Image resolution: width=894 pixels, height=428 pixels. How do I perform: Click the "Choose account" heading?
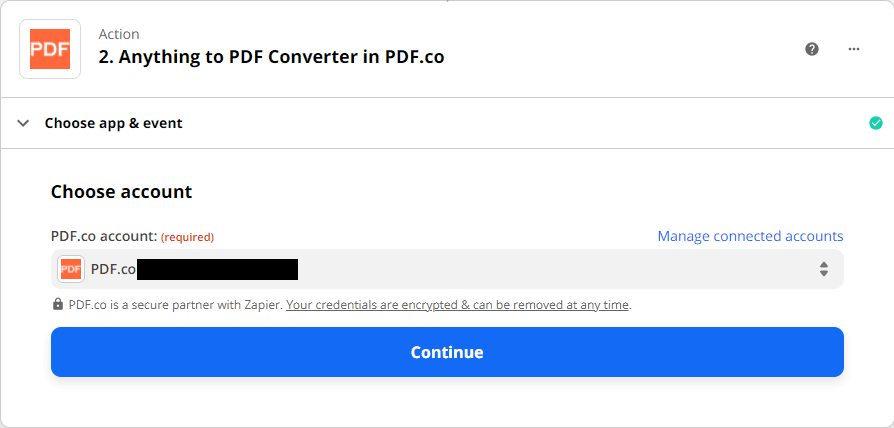121,191
